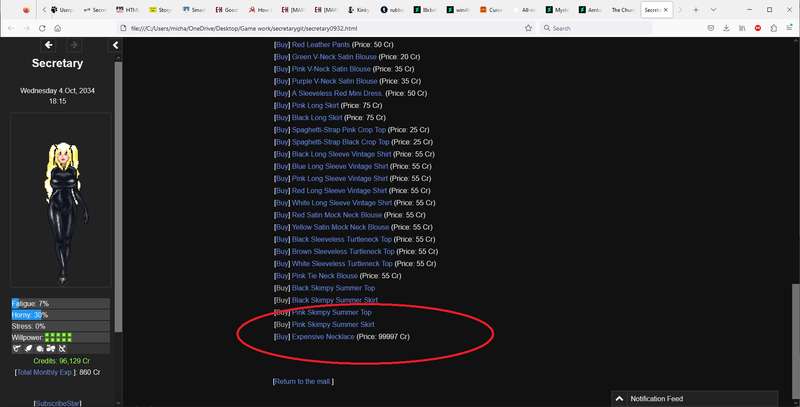Open Blue Long Sleeve Vintage Shirt link
Image resolution: width=800 pixels, height=407 pixels.
[x=340, y=166]
